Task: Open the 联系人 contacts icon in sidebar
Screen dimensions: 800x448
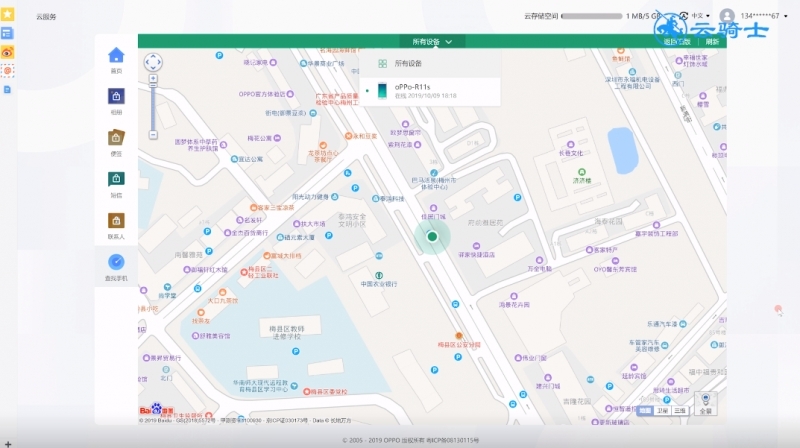Action: [116, 220]
